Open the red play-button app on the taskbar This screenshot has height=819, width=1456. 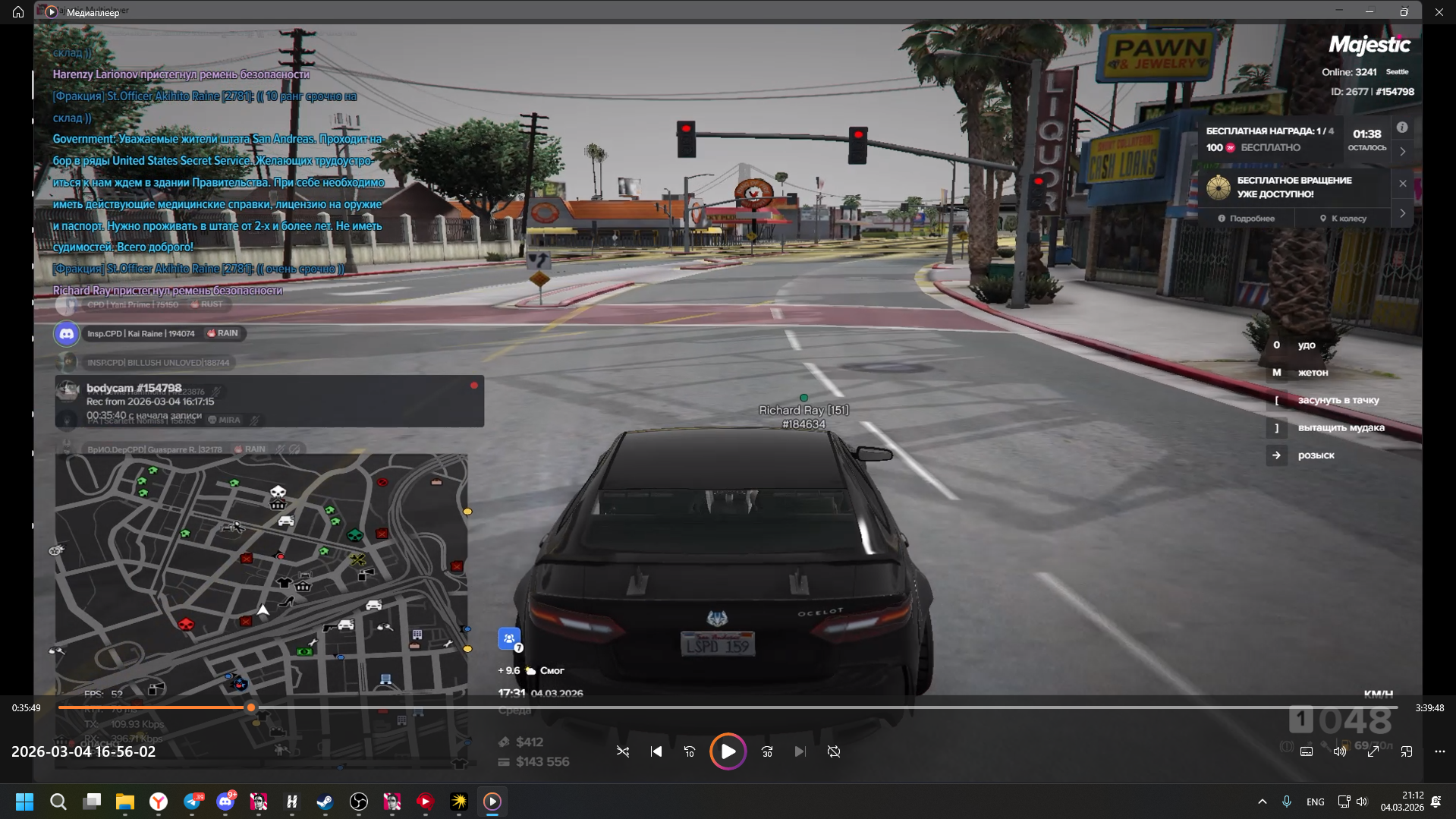click(x=426, y=802)
